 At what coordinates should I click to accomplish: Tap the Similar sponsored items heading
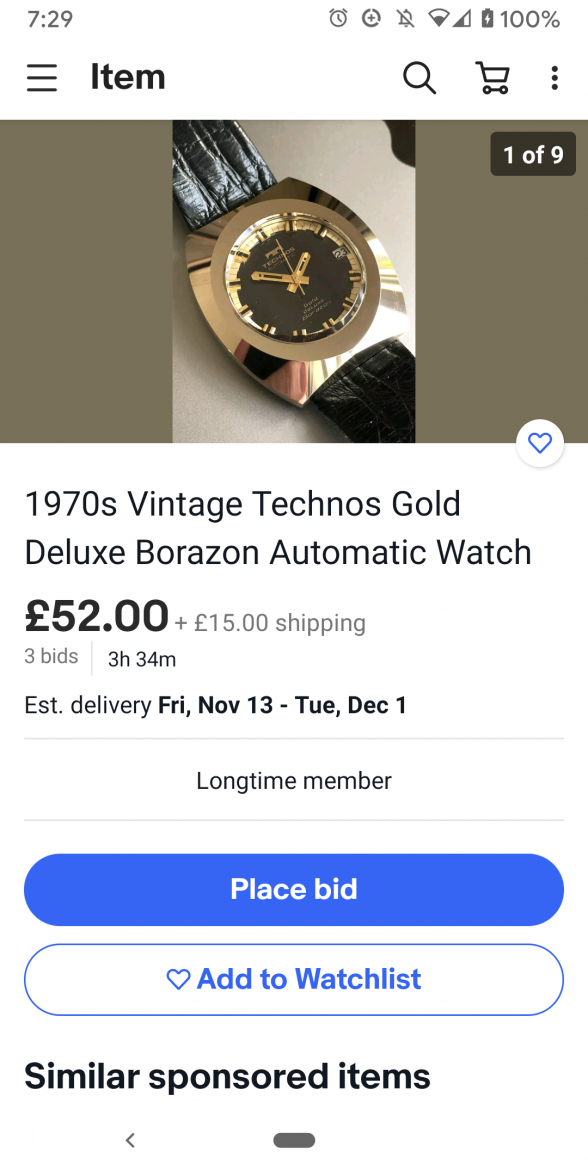[x=227, y=1076]
